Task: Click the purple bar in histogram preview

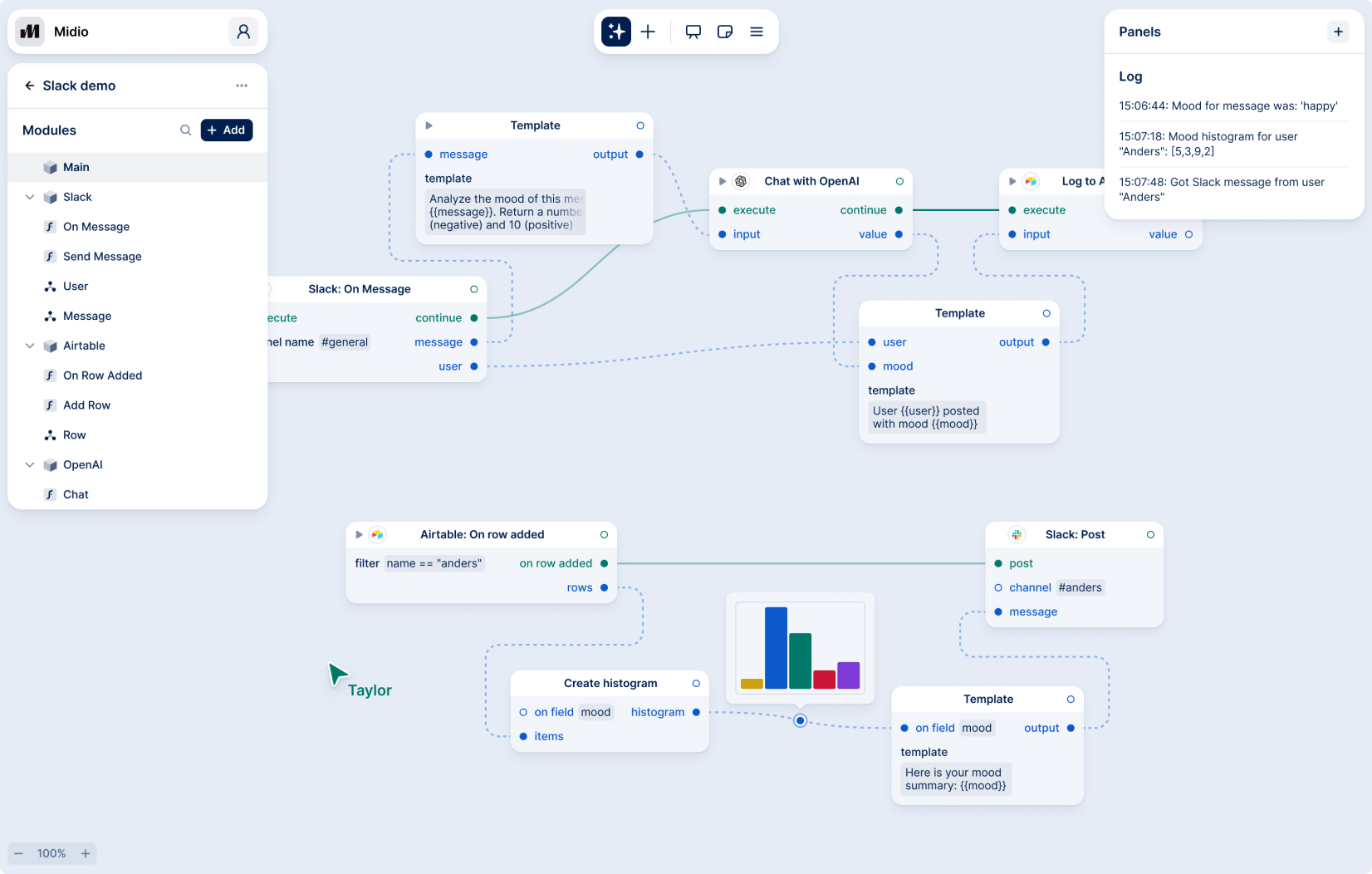Action: click(849, 675)
